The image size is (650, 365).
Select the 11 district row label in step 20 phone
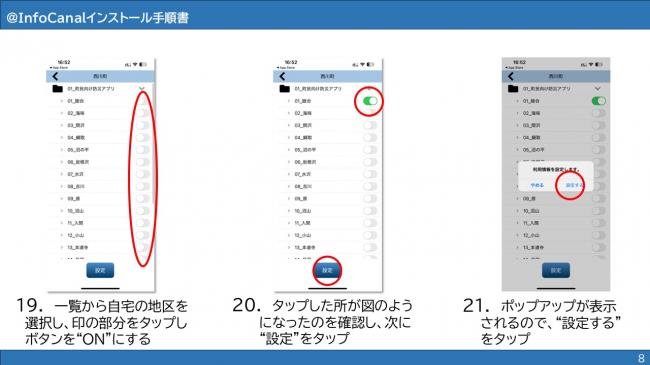point(302,223)
